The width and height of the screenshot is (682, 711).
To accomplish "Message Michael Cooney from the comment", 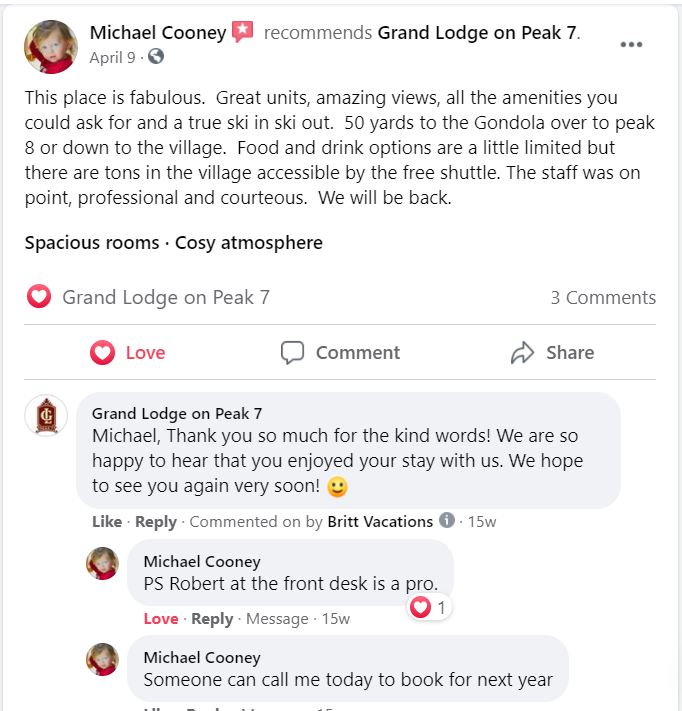I will [277, 619].
